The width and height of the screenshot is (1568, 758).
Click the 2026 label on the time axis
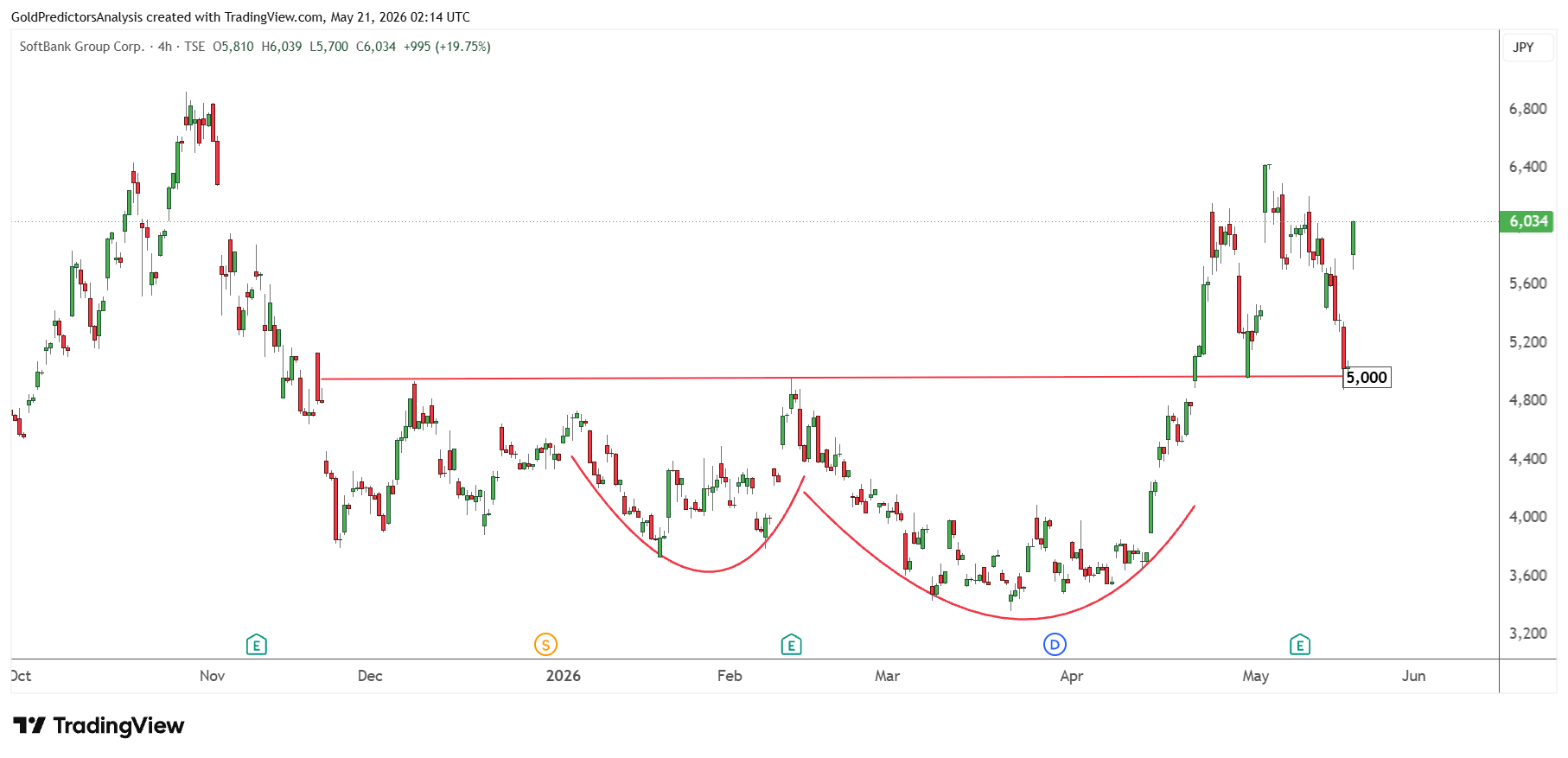pyautogui.click(x=563, y=676)
